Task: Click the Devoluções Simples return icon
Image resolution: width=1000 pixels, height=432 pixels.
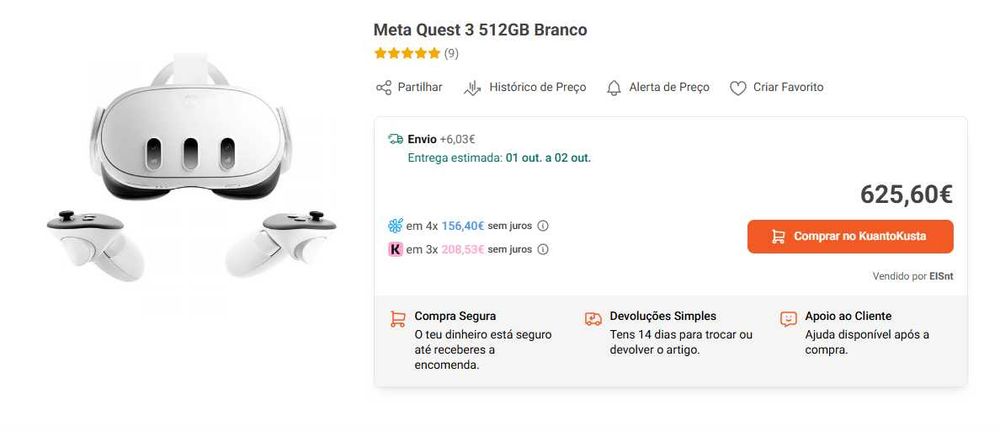Action: point(593,319)
